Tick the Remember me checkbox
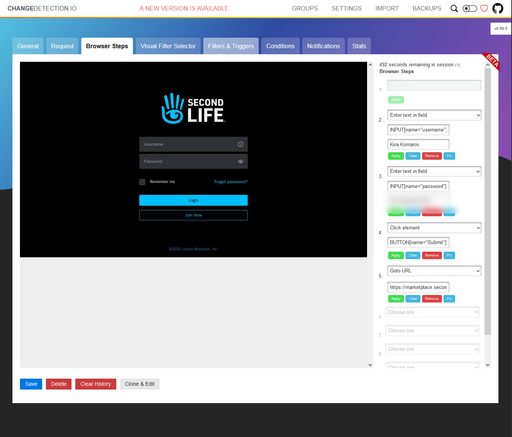This screenshot has height=437, width=512. click(x=142, y=182)
